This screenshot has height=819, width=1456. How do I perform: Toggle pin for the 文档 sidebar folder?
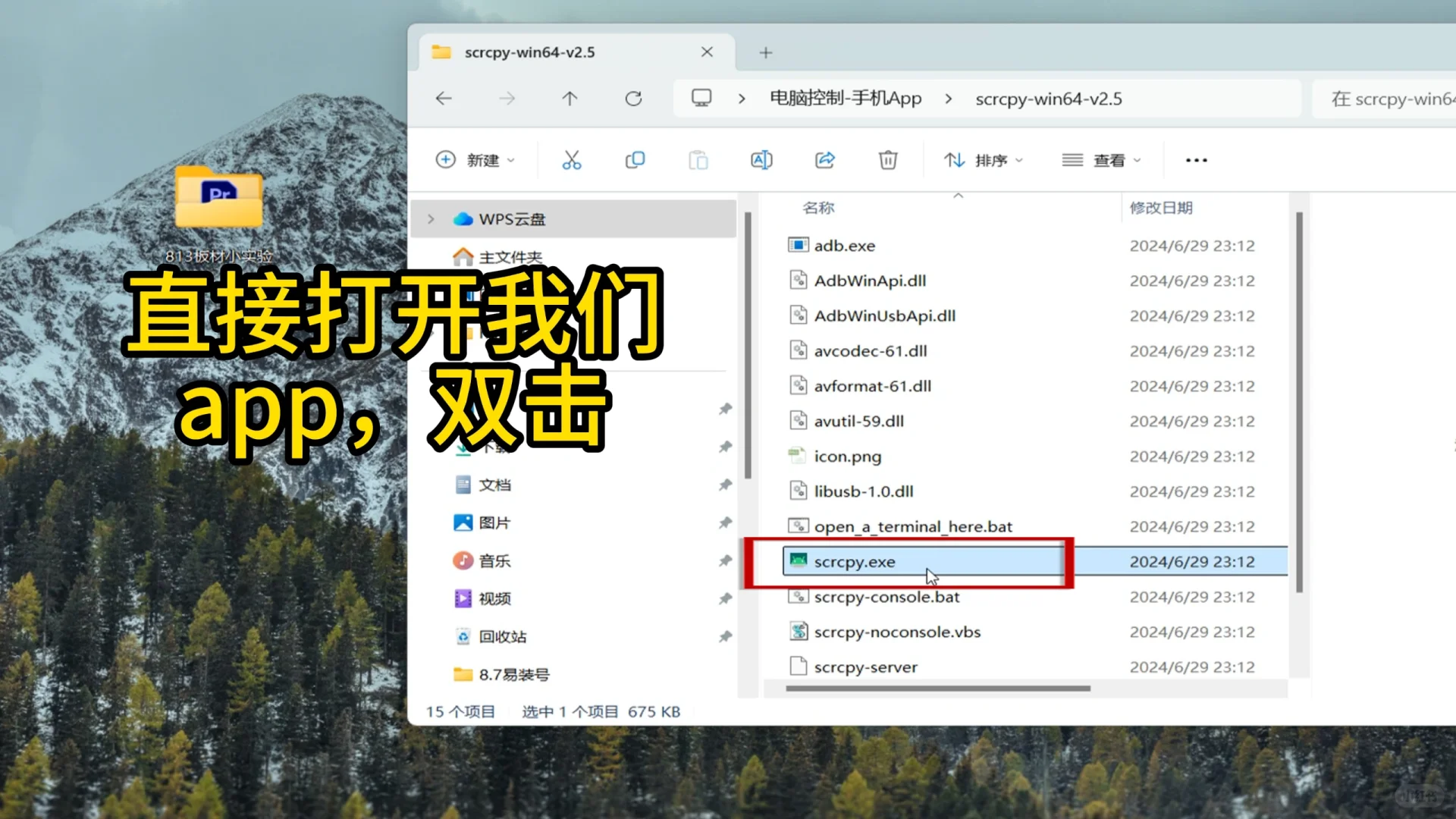point(725,485)
